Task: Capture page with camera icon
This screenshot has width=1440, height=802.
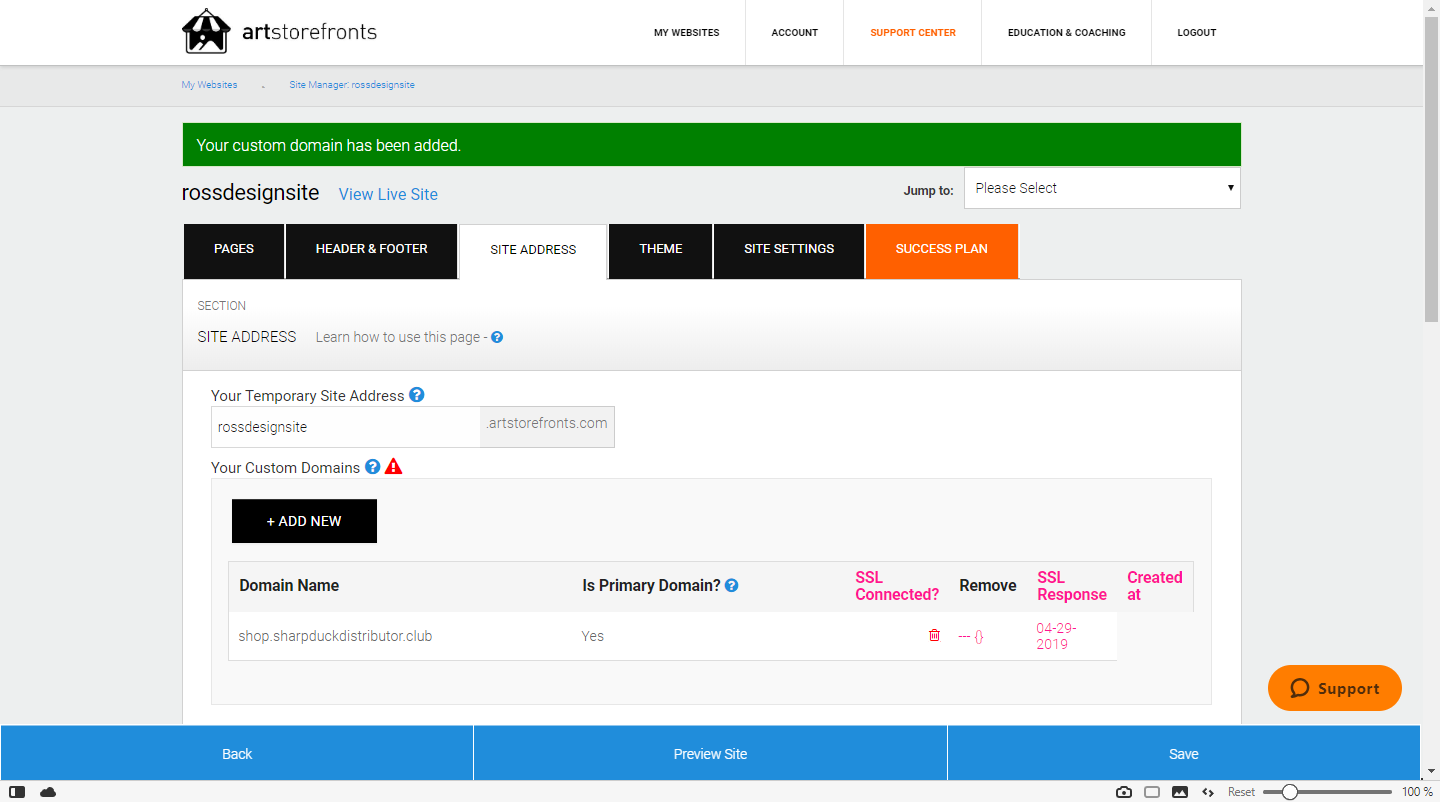Action: point(1124,792)
